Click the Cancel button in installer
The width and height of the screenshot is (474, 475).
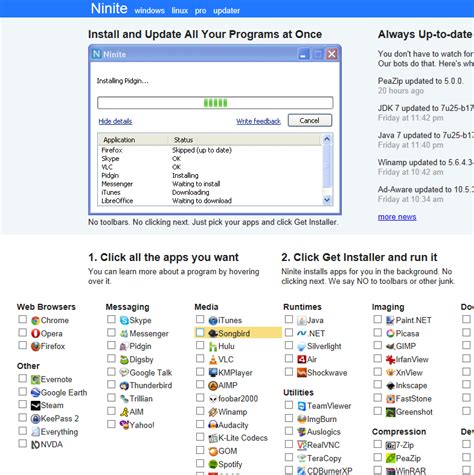pyautogui.click(x=310, y=120)
